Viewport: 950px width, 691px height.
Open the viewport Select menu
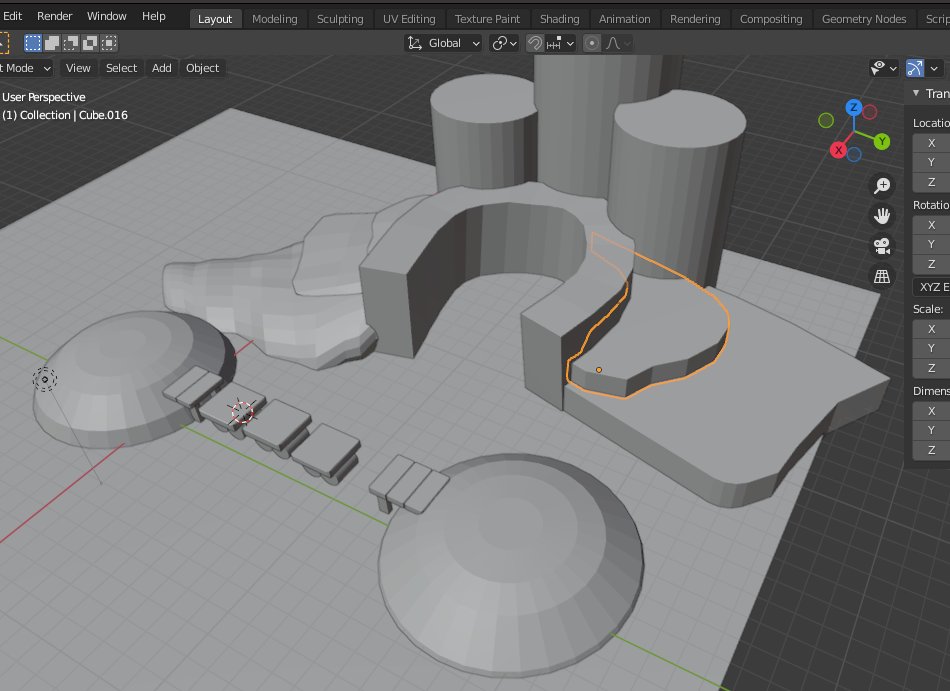click(x=121, y=68)
